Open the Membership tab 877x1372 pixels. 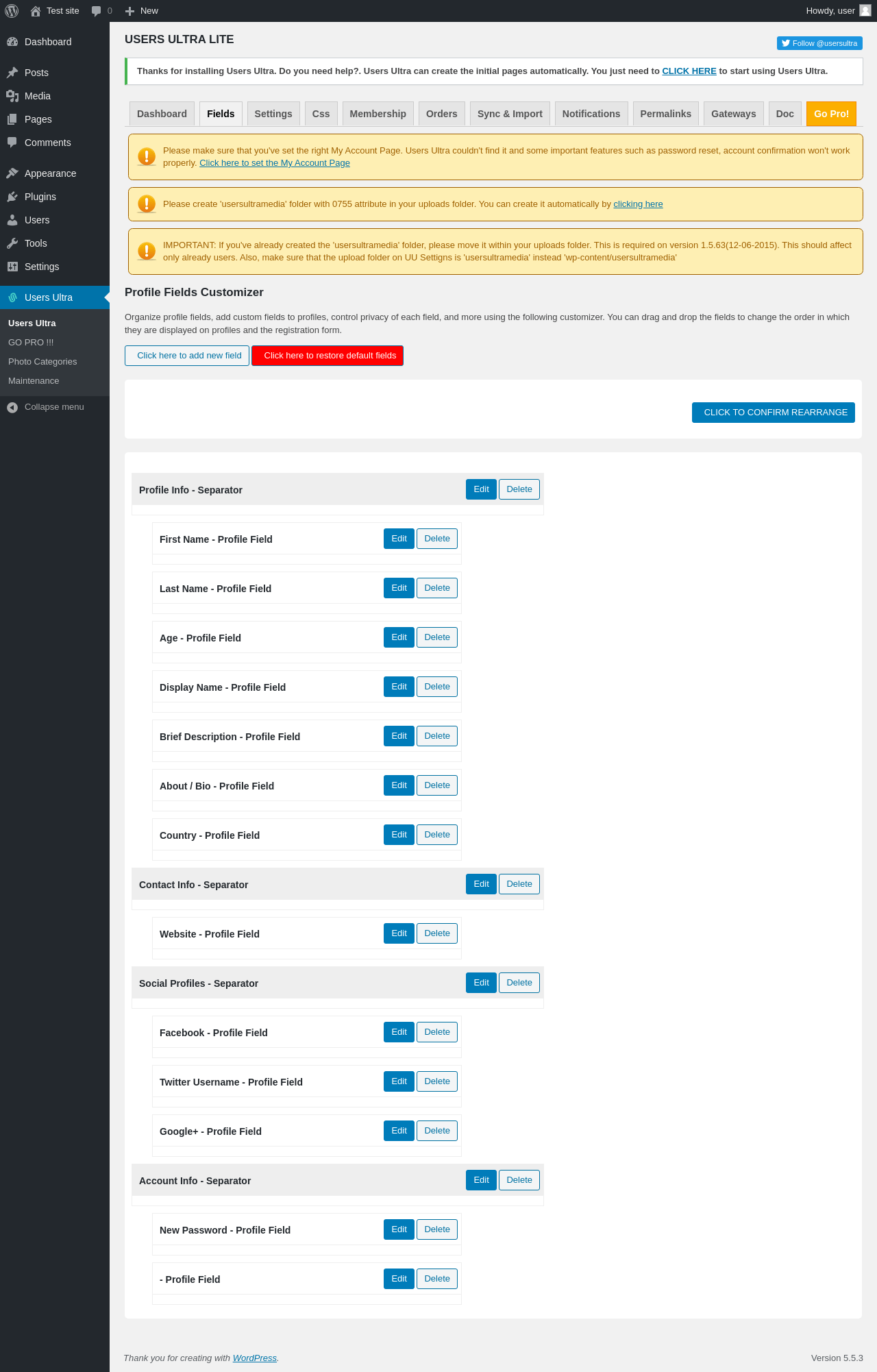pyautogui.click(x=378, y=114)
